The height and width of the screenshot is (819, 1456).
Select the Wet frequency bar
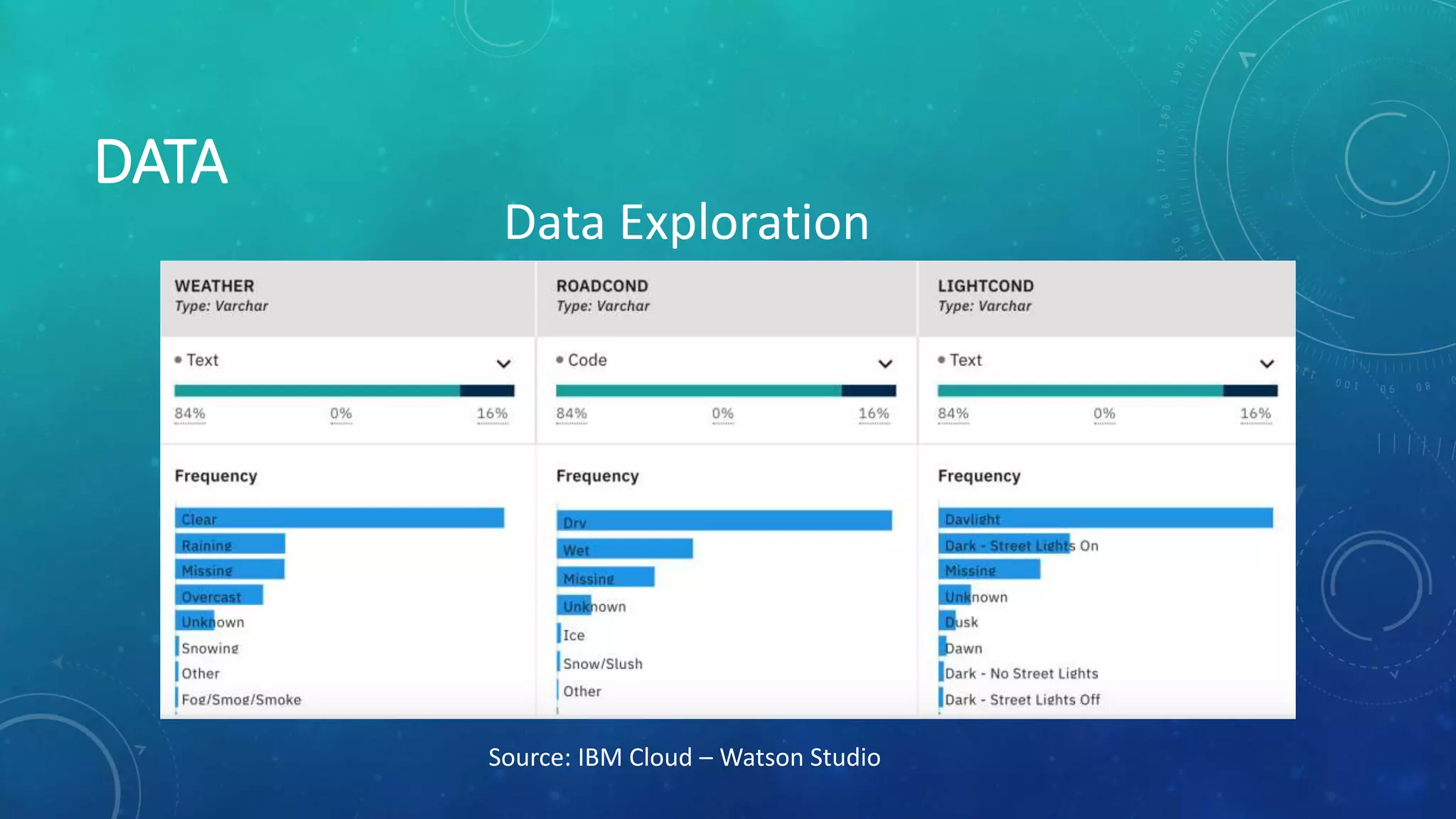click(x=625, y=549)
